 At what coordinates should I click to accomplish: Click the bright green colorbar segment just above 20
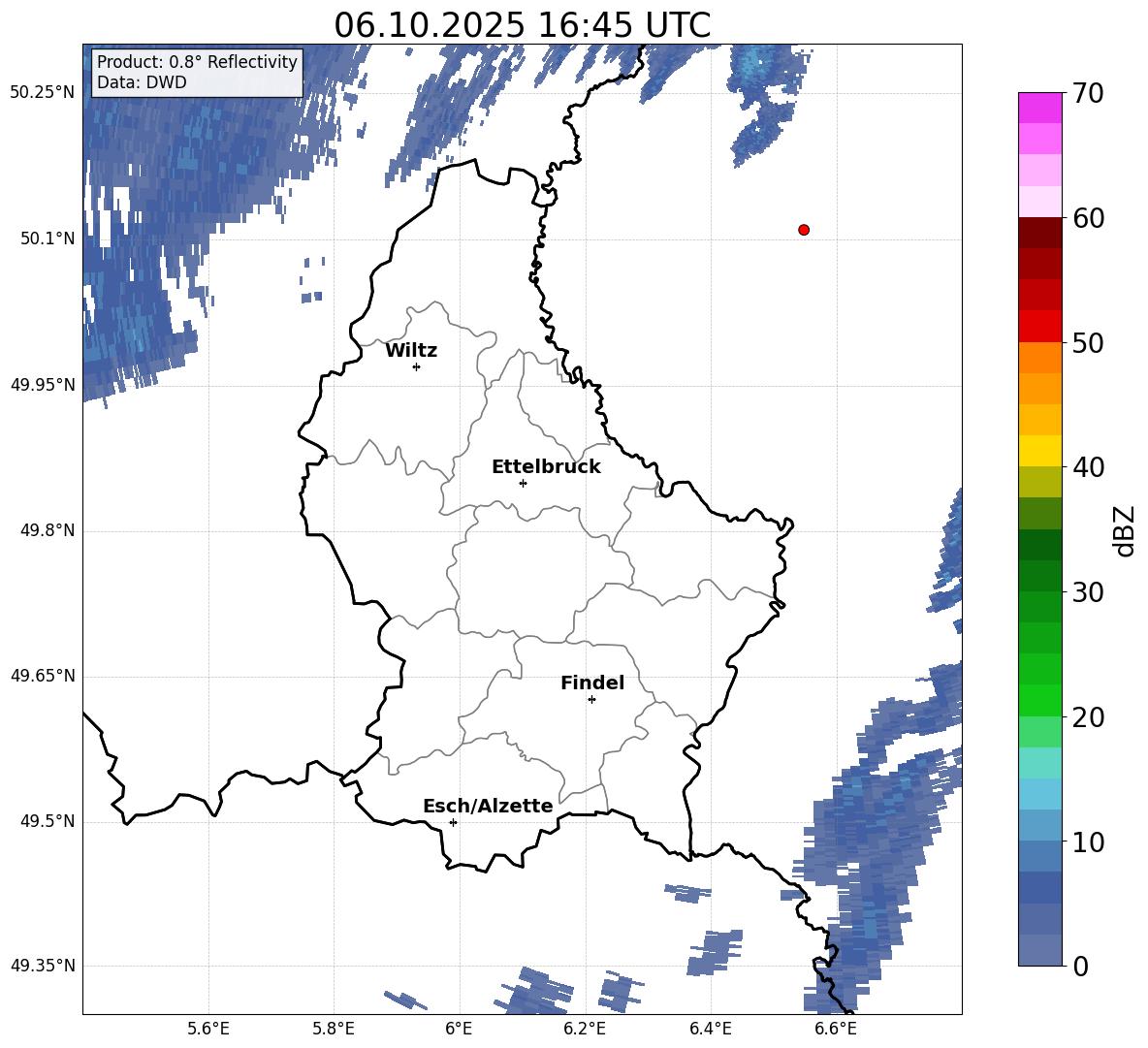click(x=1039, y=701)
